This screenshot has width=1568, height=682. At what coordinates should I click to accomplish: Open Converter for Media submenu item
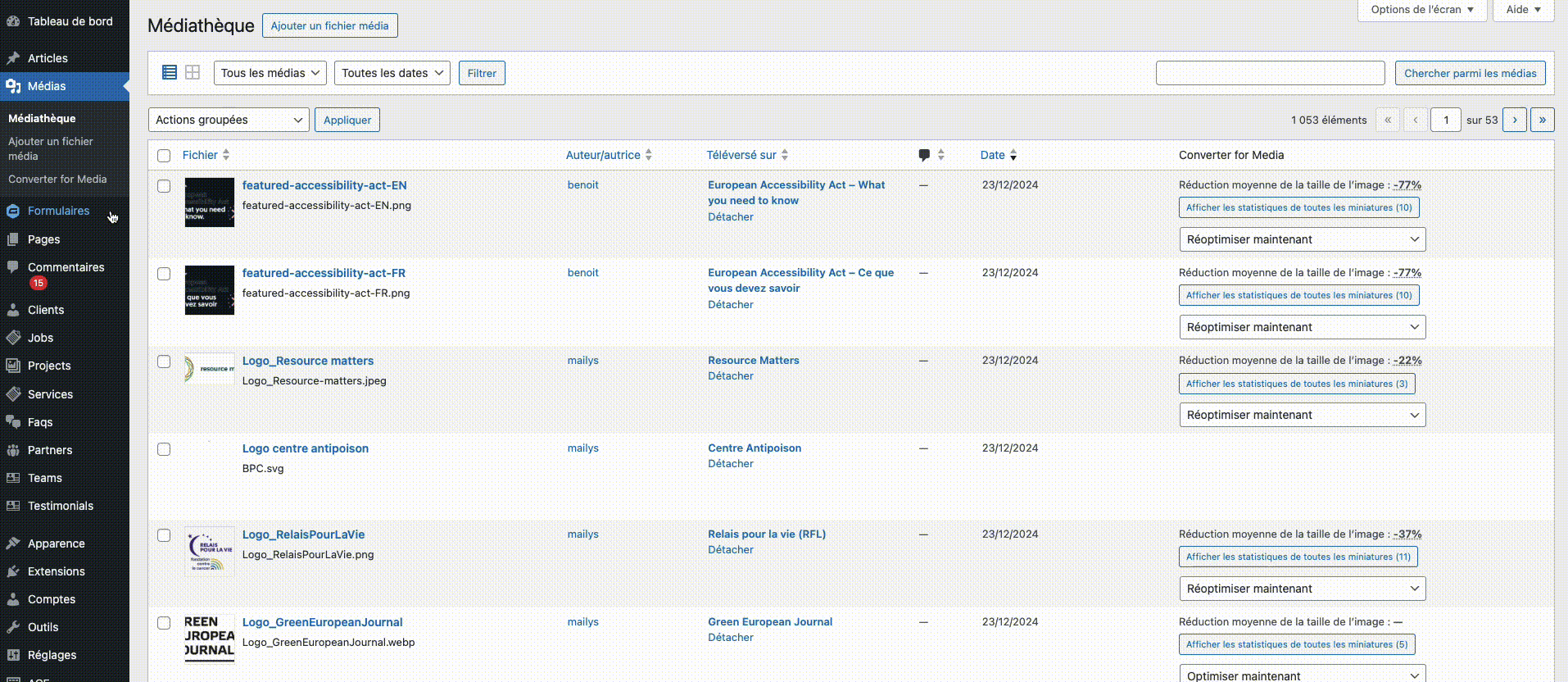(57, 179)
